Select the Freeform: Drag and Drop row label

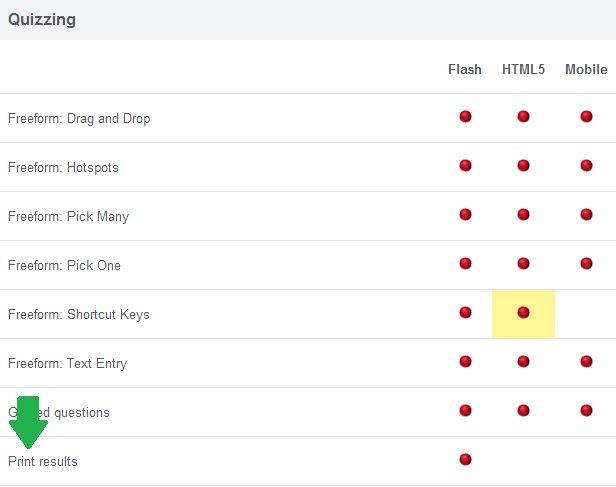coord(79,118)
